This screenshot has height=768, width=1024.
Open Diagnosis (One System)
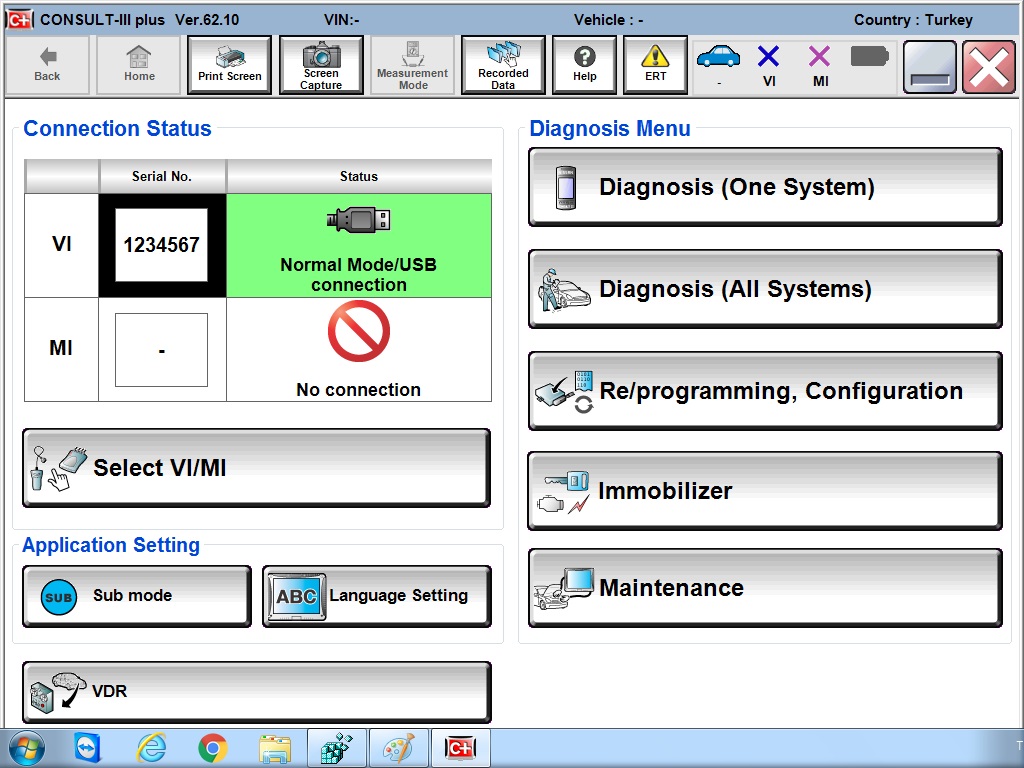click(x=765, y=187)
